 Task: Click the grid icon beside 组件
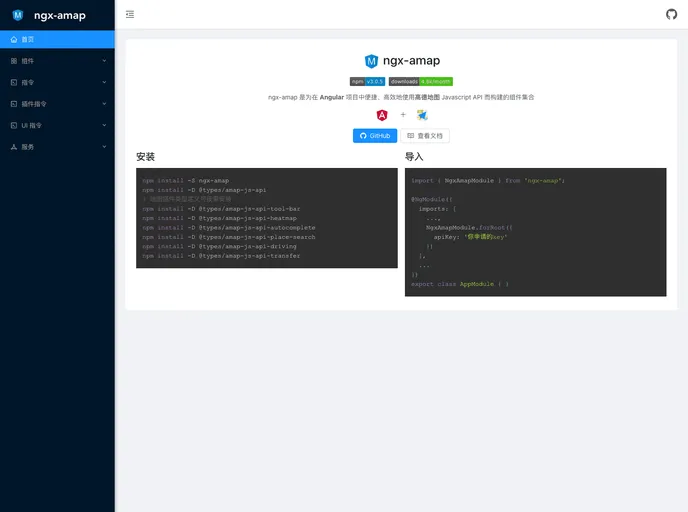pos(14,61)
